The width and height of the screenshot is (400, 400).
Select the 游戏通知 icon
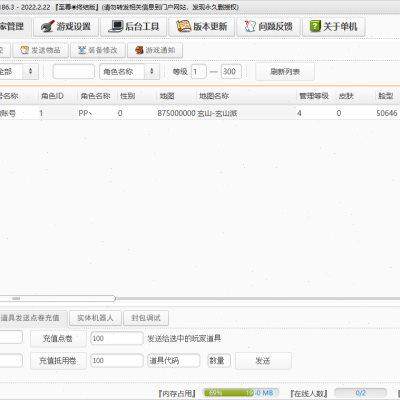point(139,50)
